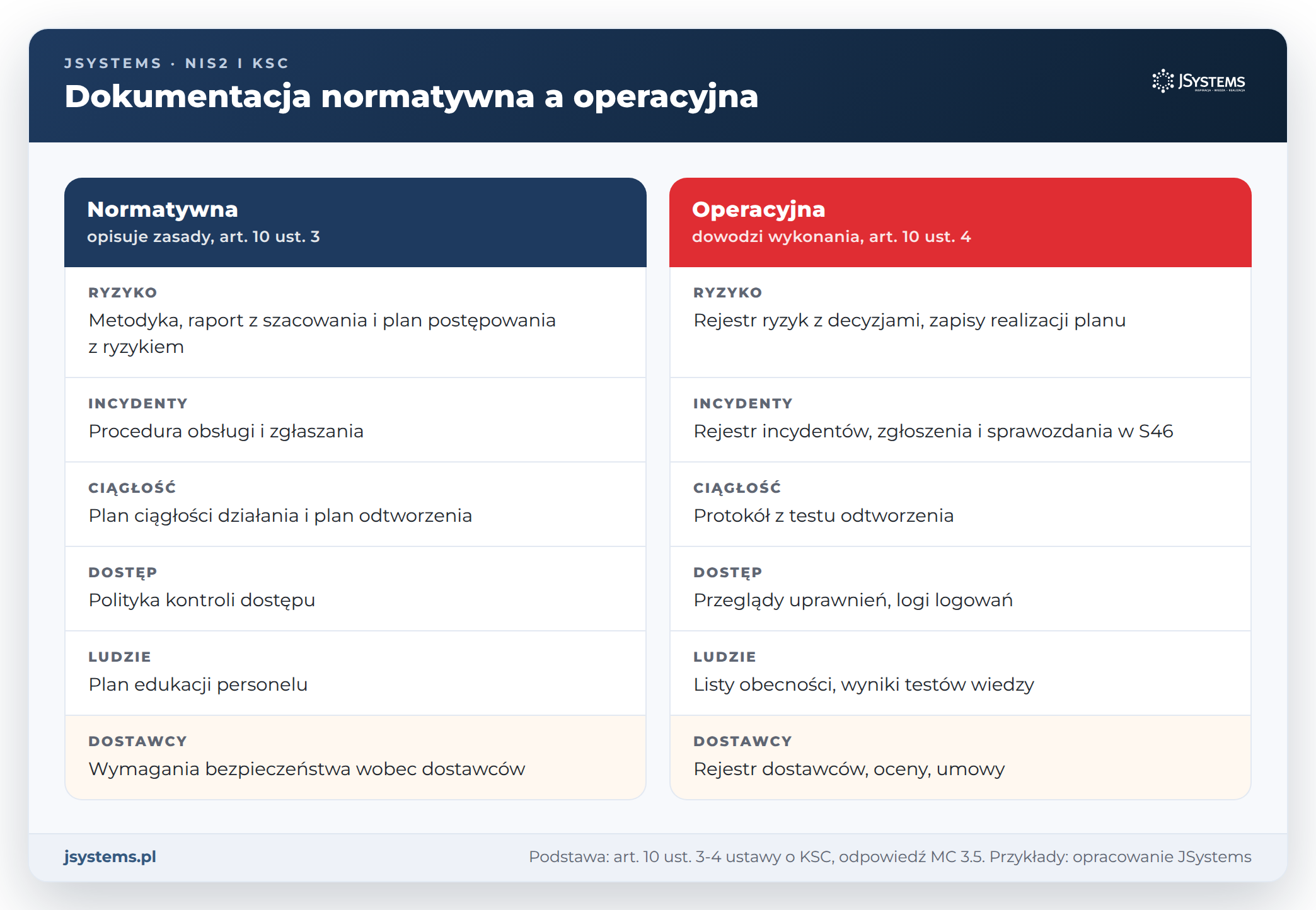Click the 'Podstawa: art. 10 ust. 3-4' footer note
The image size is (1316, 910).
coord(890,856)
